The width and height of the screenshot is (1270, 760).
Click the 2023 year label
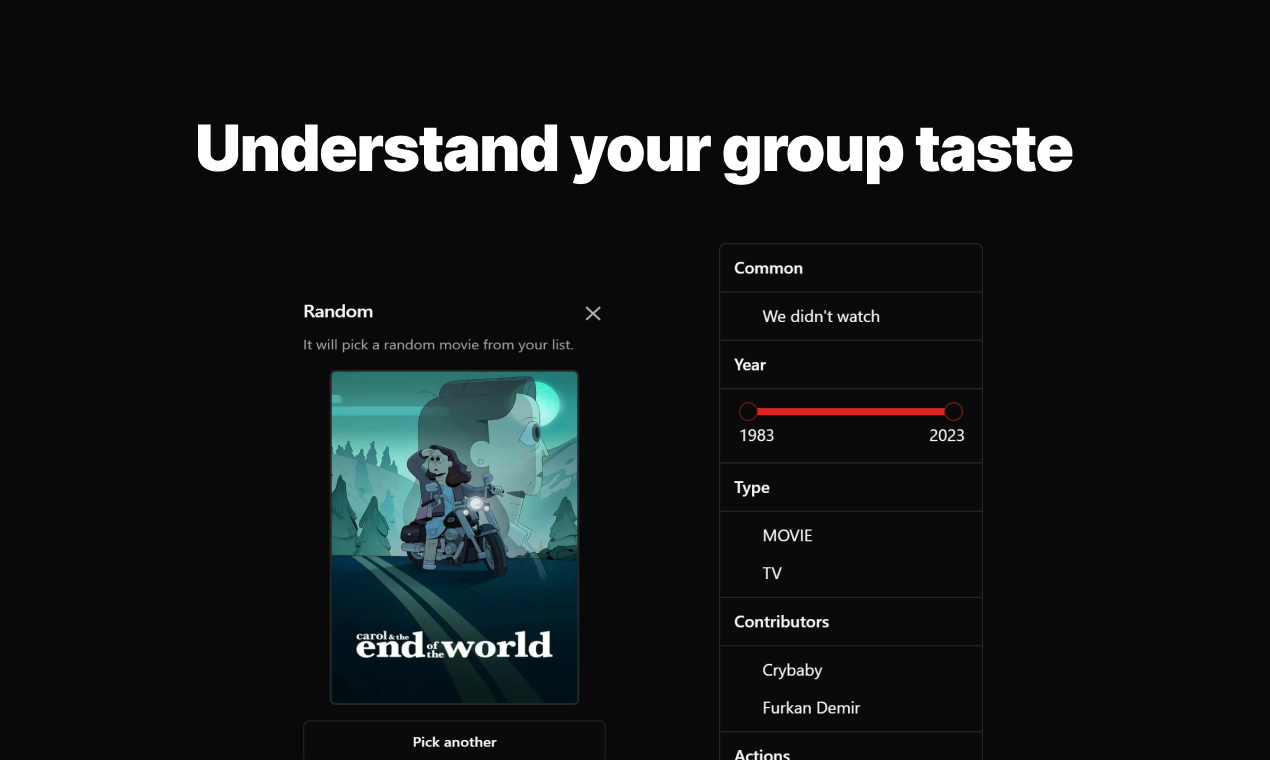pyautogui.click(x=946, y=435)
